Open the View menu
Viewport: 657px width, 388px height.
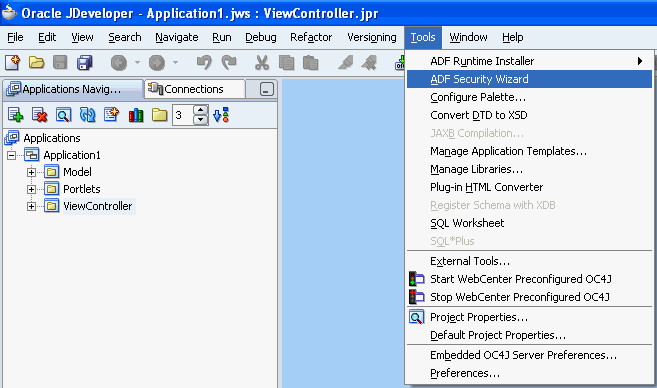point(82,37)
